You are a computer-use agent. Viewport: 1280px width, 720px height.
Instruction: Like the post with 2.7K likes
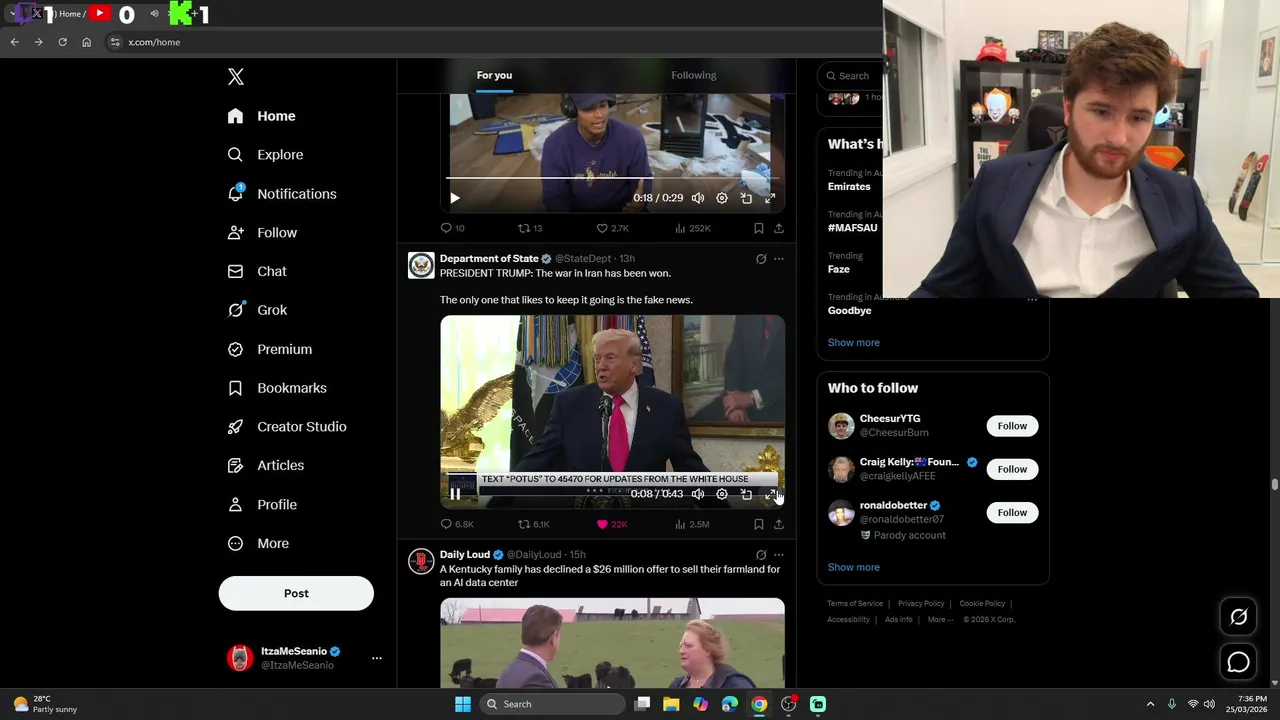[612, 228]
